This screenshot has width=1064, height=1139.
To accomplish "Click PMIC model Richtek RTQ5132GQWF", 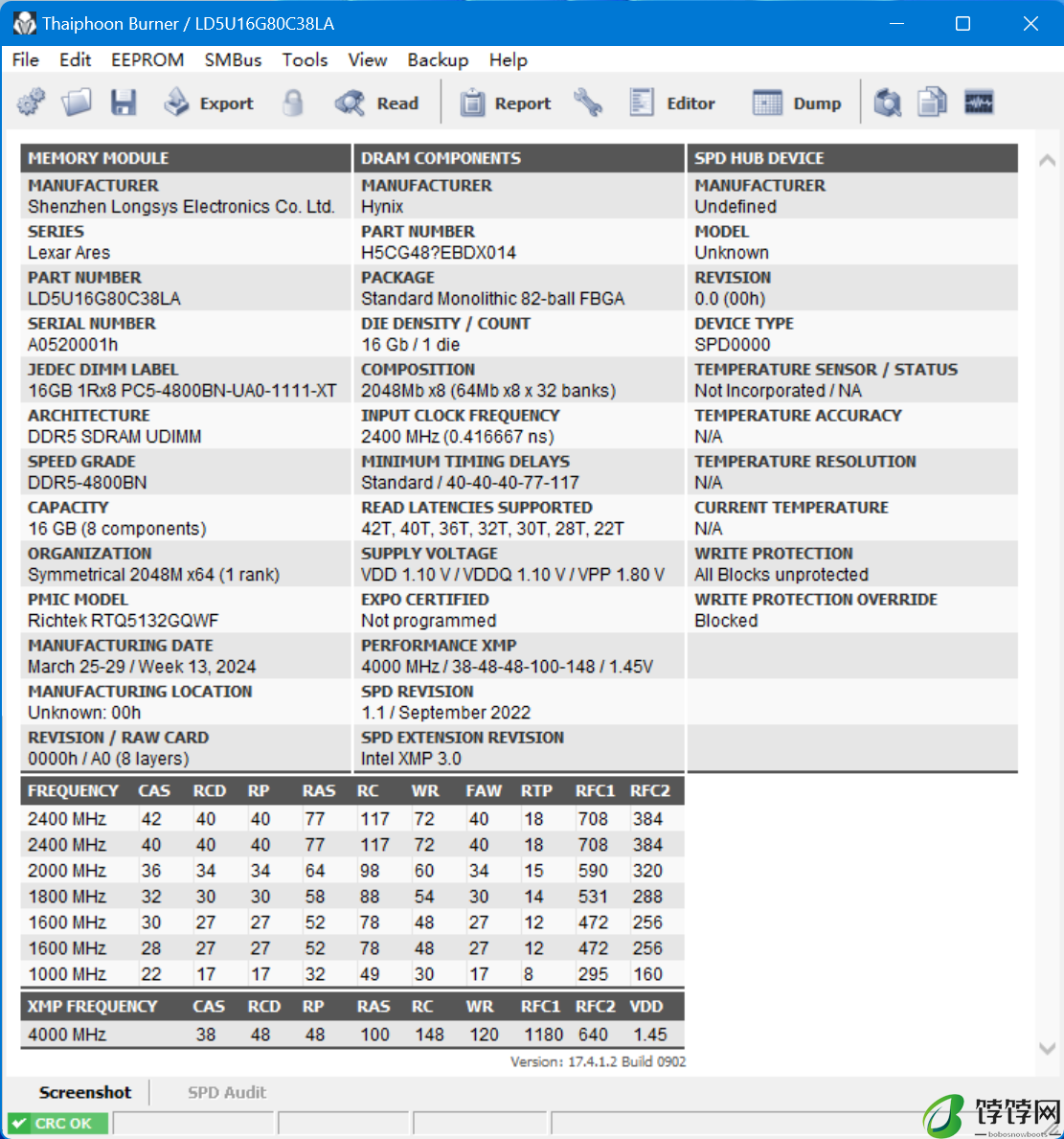I will [x=123, y=621].
